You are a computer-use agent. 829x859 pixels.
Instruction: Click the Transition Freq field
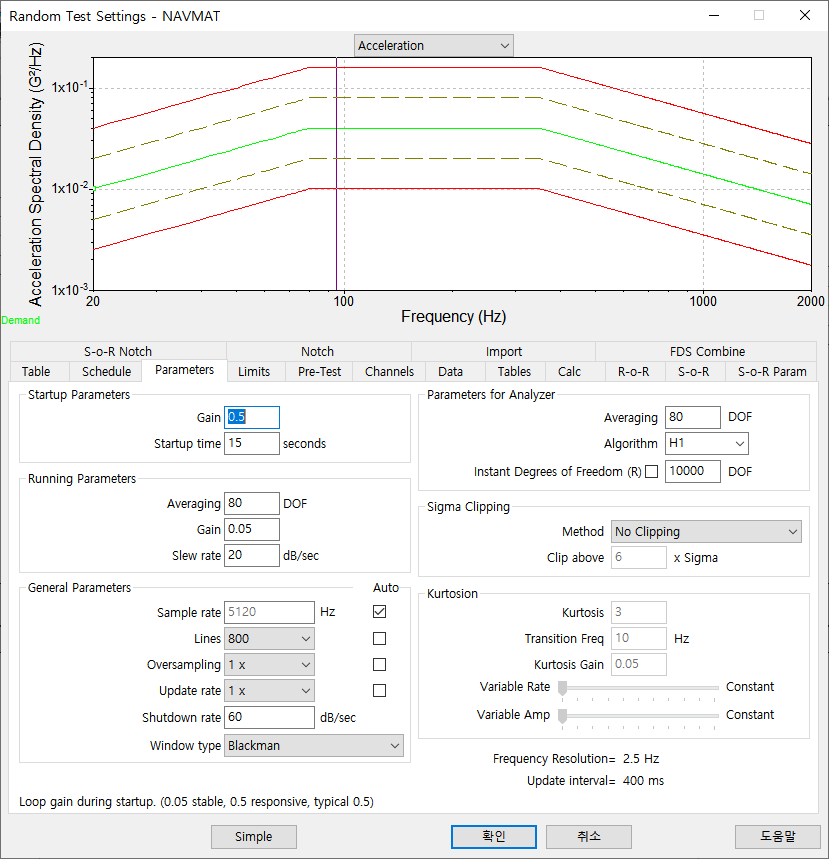pyautogui.click(x=639, y=638)
